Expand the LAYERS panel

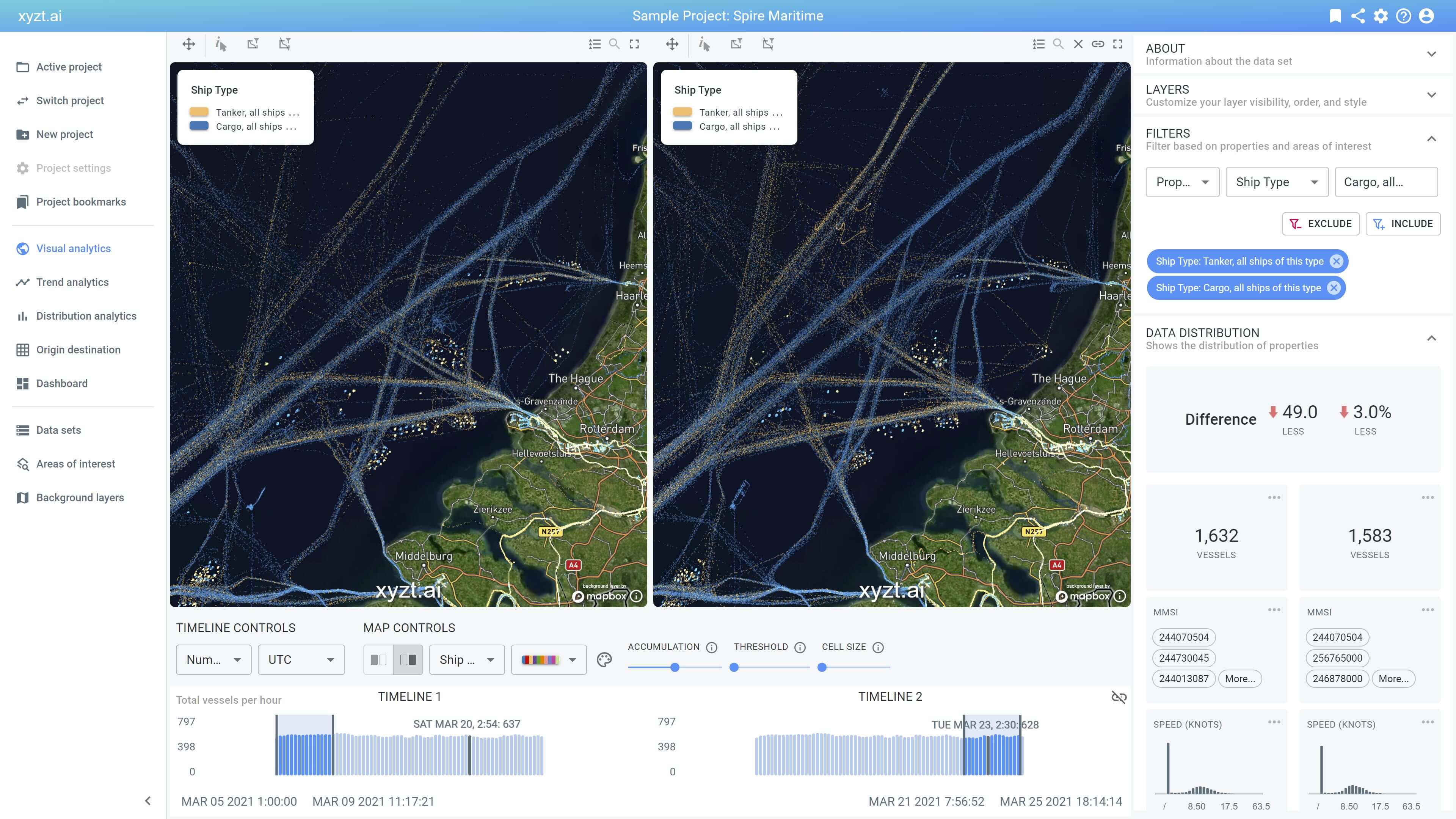pos(1431,95)
